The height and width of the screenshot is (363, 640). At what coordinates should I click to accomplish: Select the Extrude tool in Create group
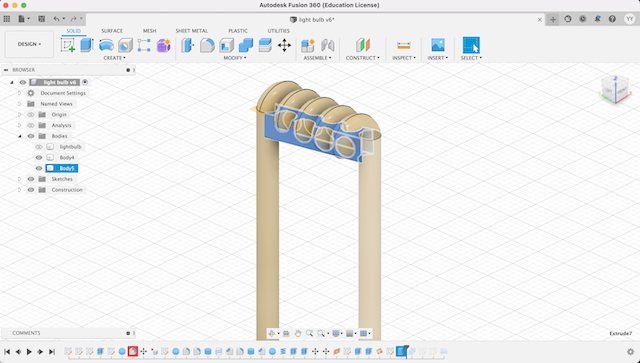point(87,45)
